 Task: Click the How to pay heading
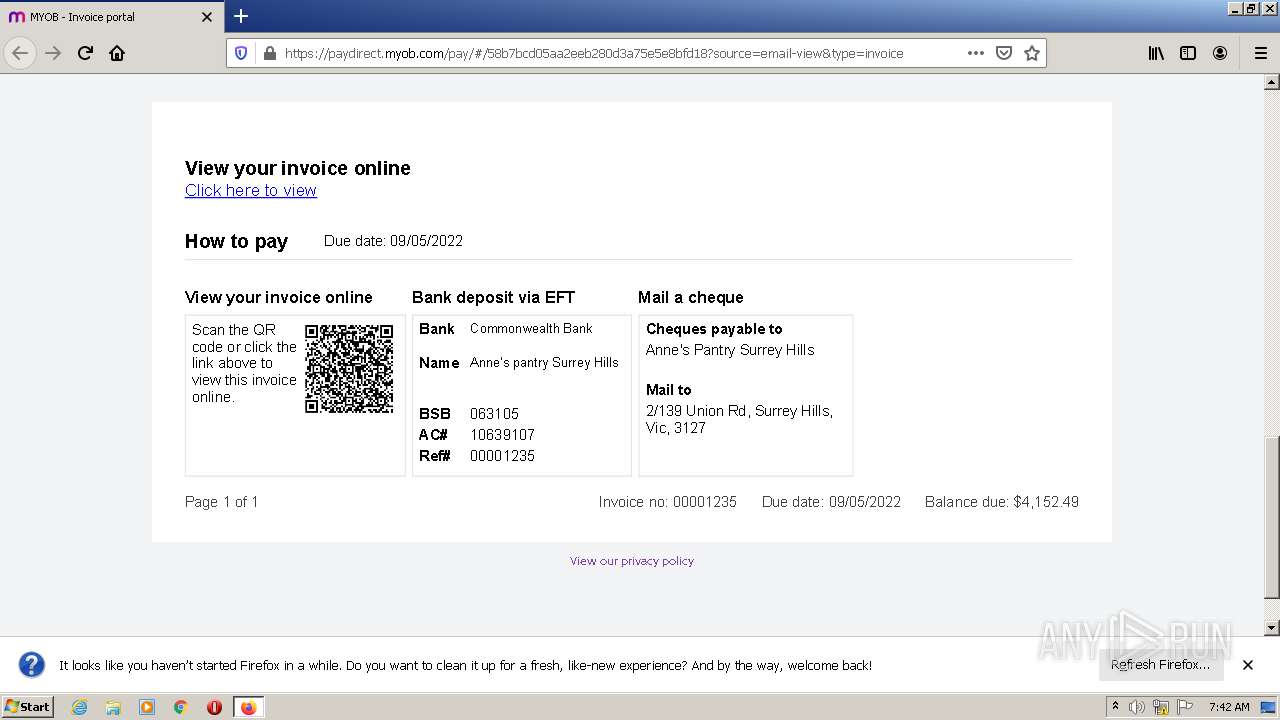click(236, 241)
